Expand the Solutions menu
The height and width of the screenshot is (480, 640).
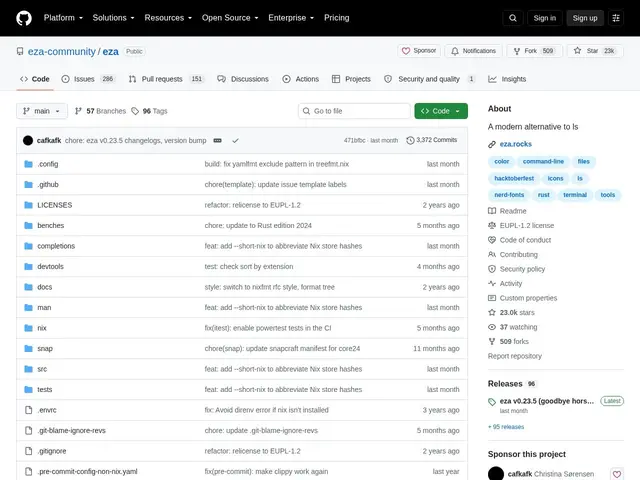pos(113,18)
